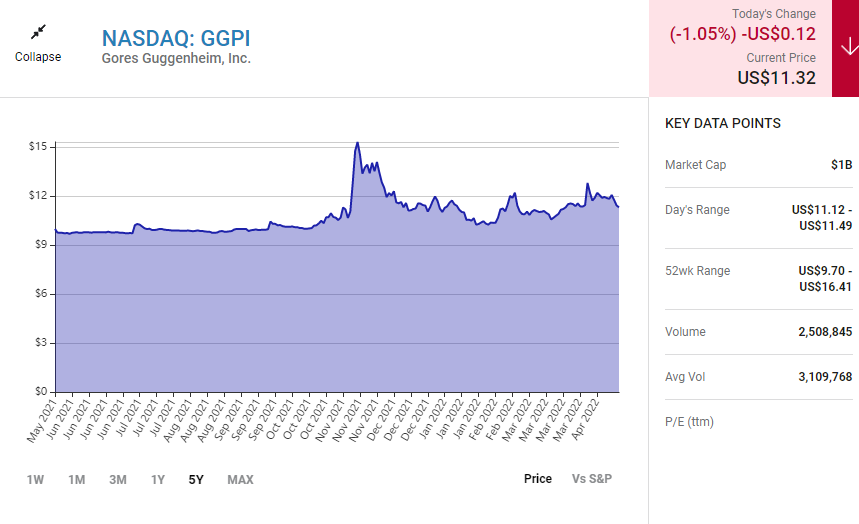Click the May 2021 x-axis label
Screen dimensions: 859x524
click(42, 421)
